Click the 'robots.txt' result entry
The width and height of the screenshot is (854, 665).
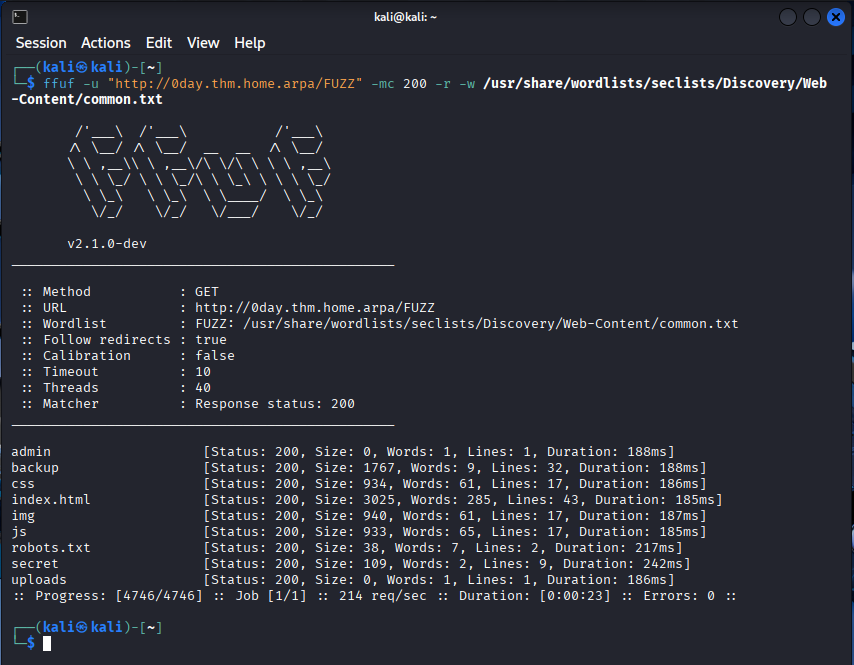click(x=51, y=548)
